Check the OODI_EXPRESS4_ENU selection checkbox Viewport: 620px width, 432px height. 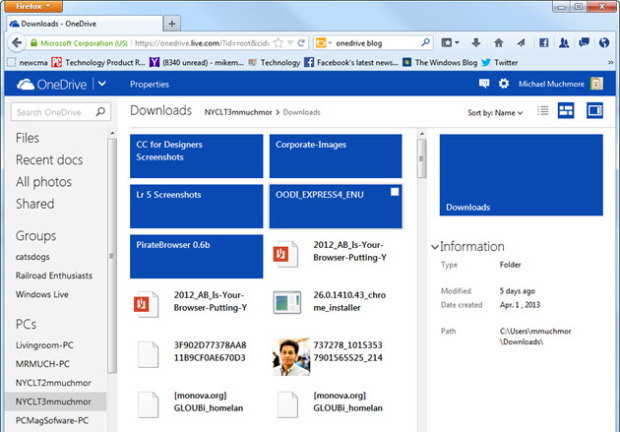pyautogui.click(x=395, y=192)
